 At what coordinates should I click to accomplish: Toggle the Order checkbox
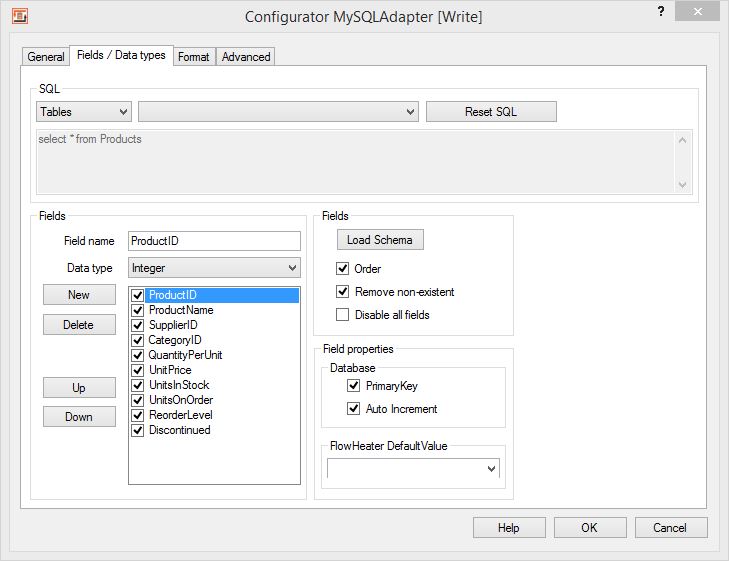click(343, 269)
